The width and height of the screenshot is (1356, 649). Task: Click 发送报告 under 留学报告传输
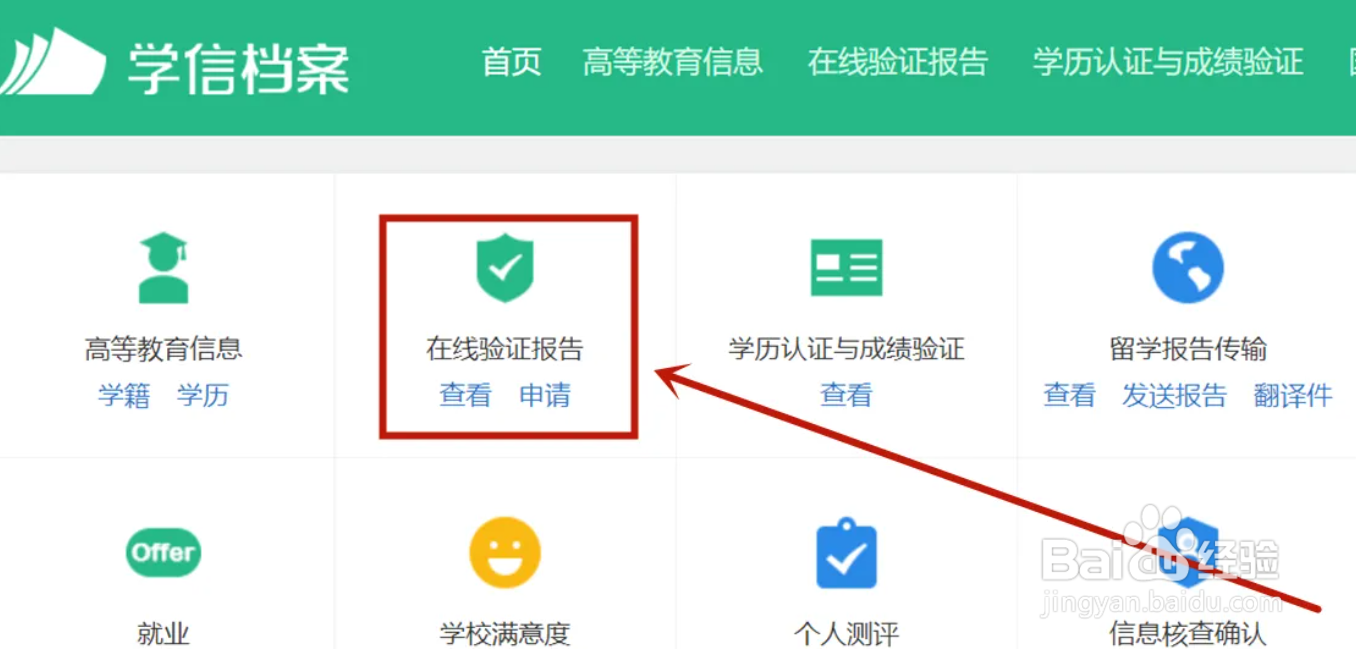coord(1174,395)
